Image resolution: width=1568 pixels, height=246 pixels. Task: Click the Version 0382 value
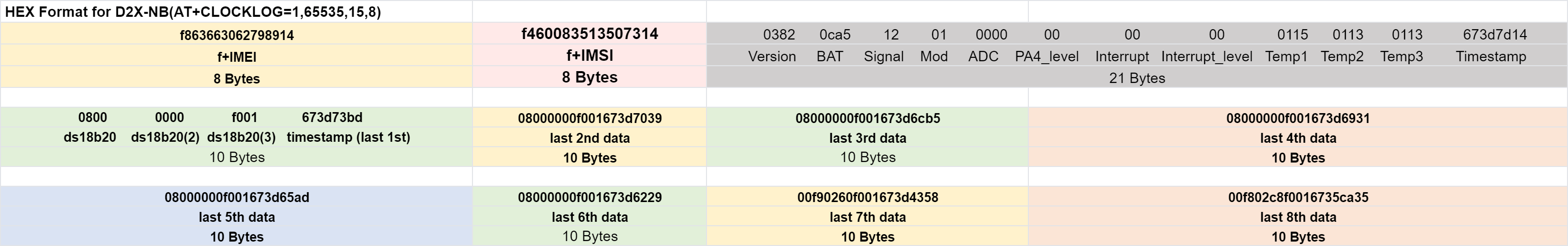point(779,35)
